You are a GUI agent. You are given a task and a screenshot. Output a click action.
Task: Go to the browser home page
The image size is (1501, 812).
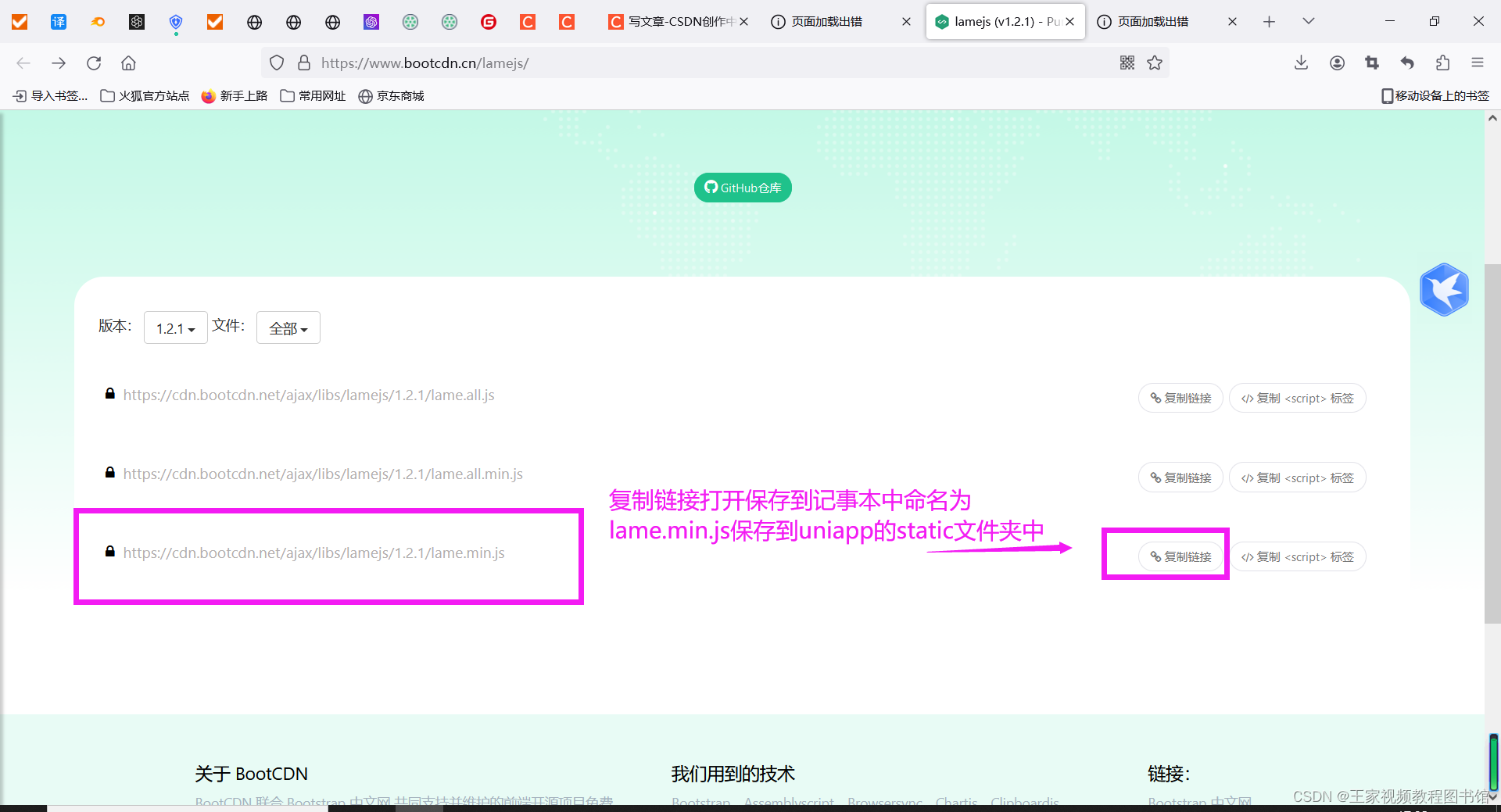(x=129, y=63)
